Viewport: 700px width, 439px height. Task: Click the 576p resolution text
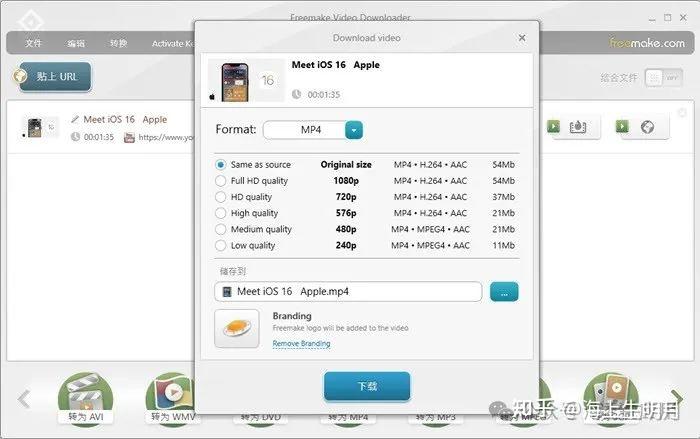coord(346,213)
